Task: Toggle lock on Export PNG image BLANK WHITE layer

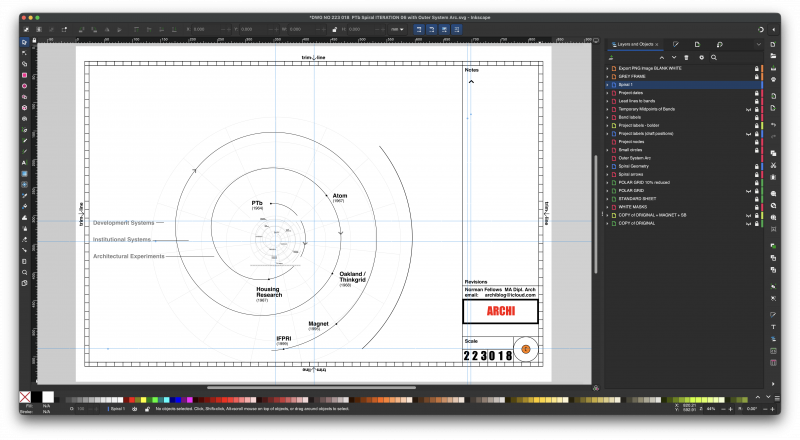Action: 756,68
